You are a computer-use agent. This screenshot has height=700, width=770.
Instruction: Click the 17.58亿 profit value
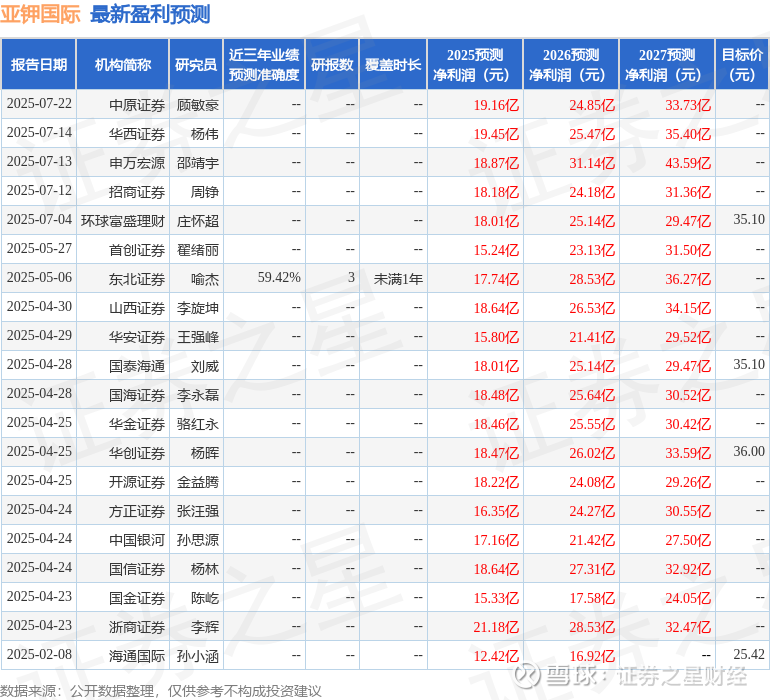tap(592, 598)
